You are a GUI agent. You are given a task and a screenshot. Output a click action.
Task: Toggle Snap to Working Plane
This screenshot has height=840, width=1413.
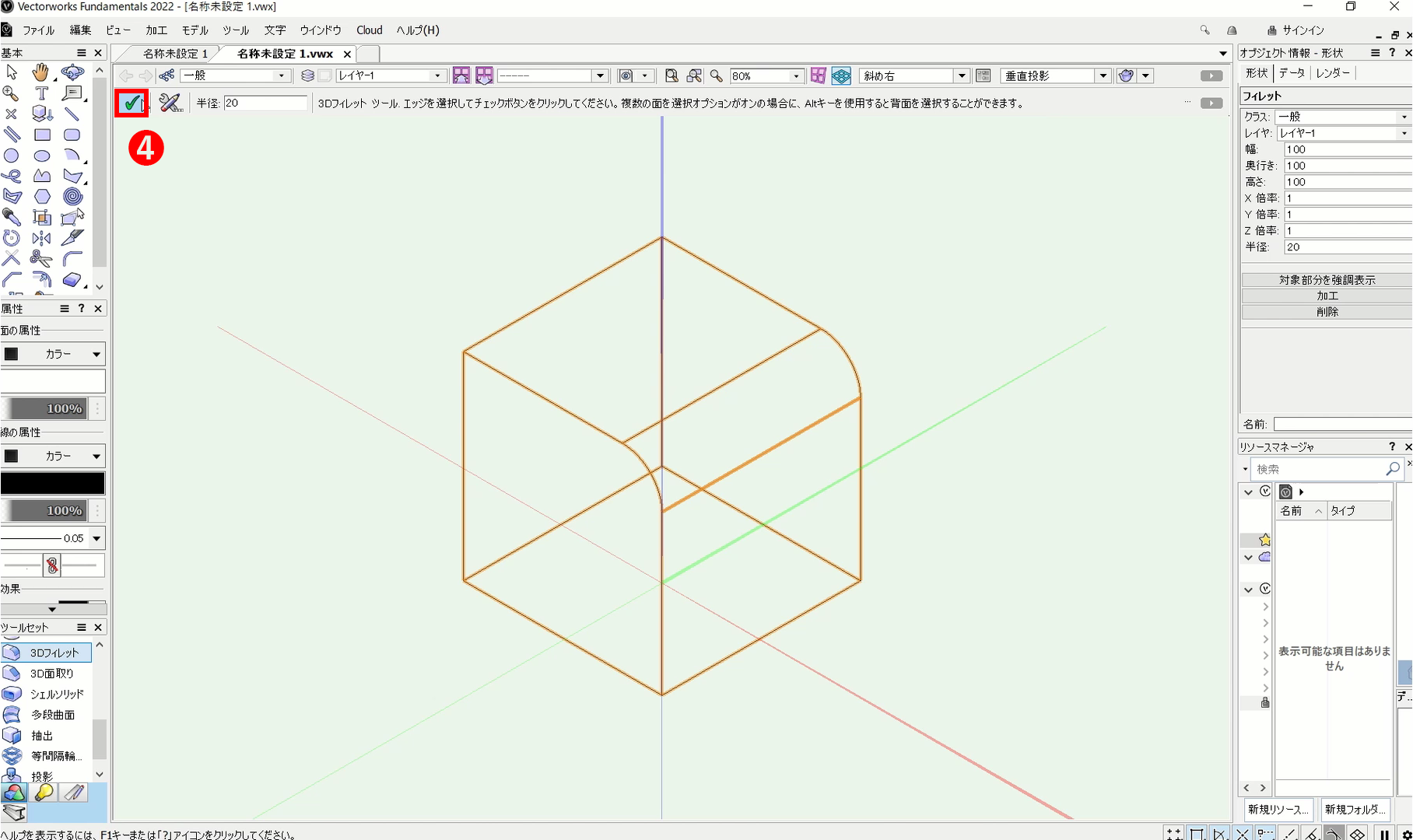(1357, 833)
